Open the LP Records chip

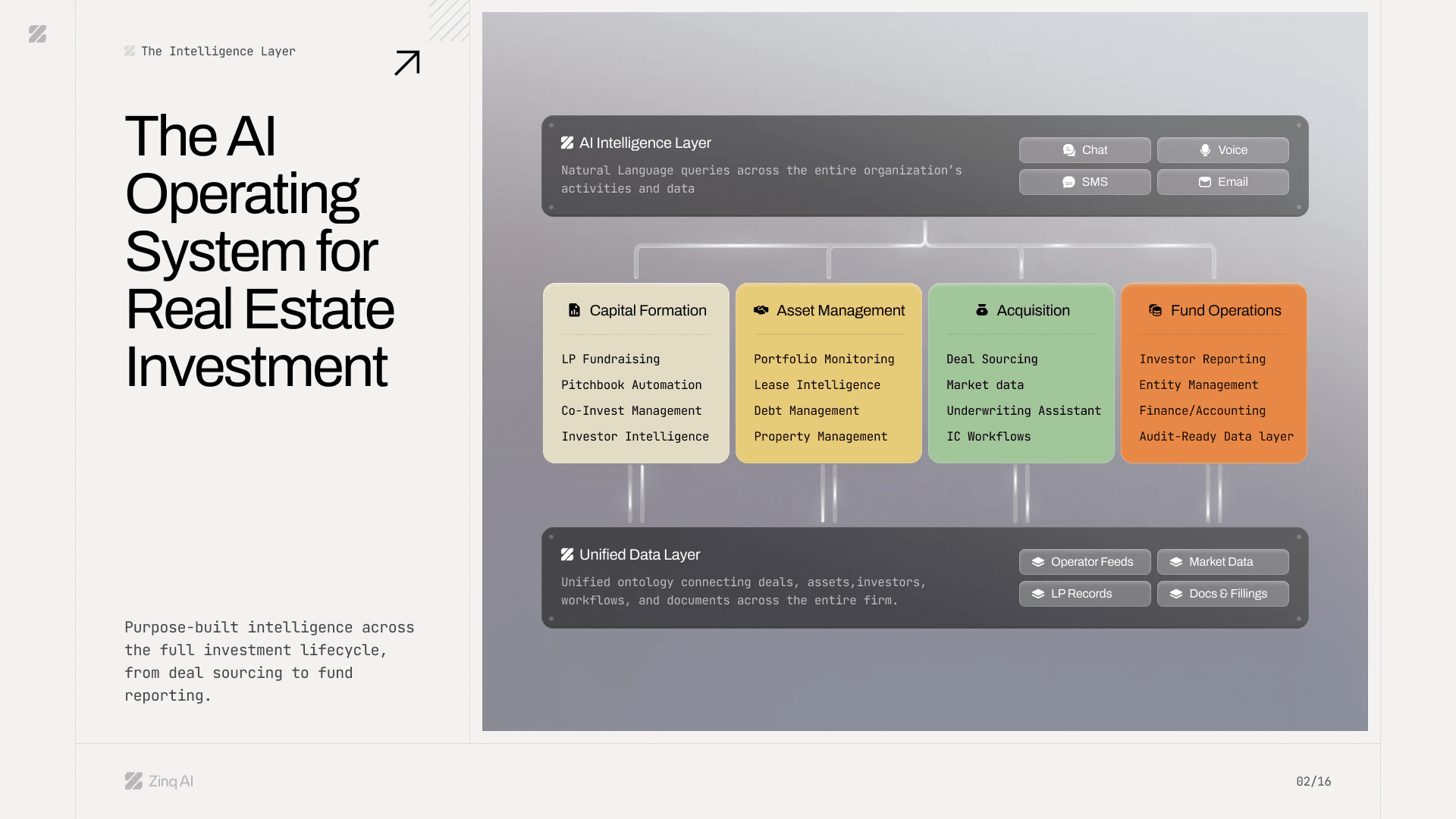point(1085,594)
